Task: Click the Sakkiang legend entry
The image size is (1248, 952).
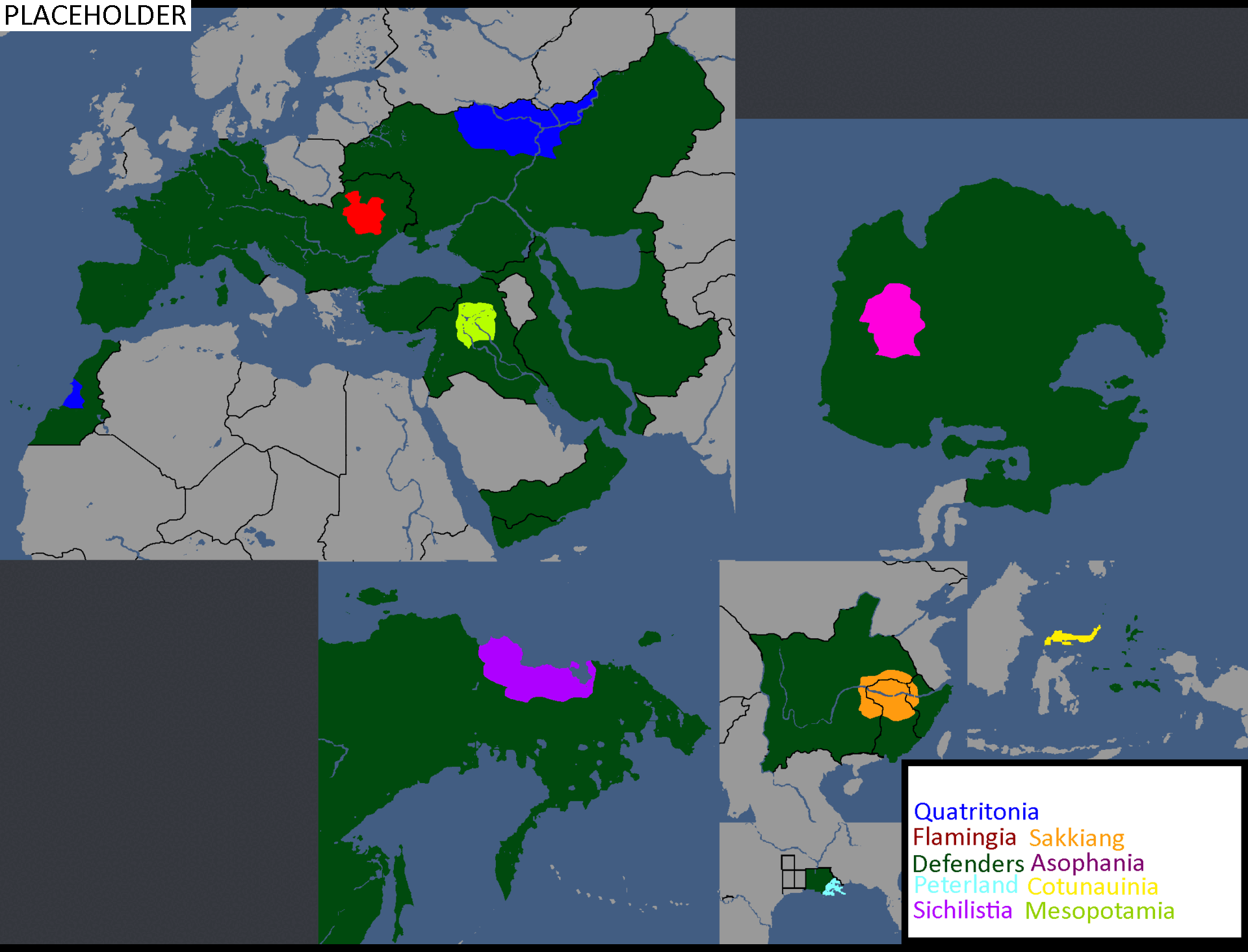Action: click(1076, 838)
